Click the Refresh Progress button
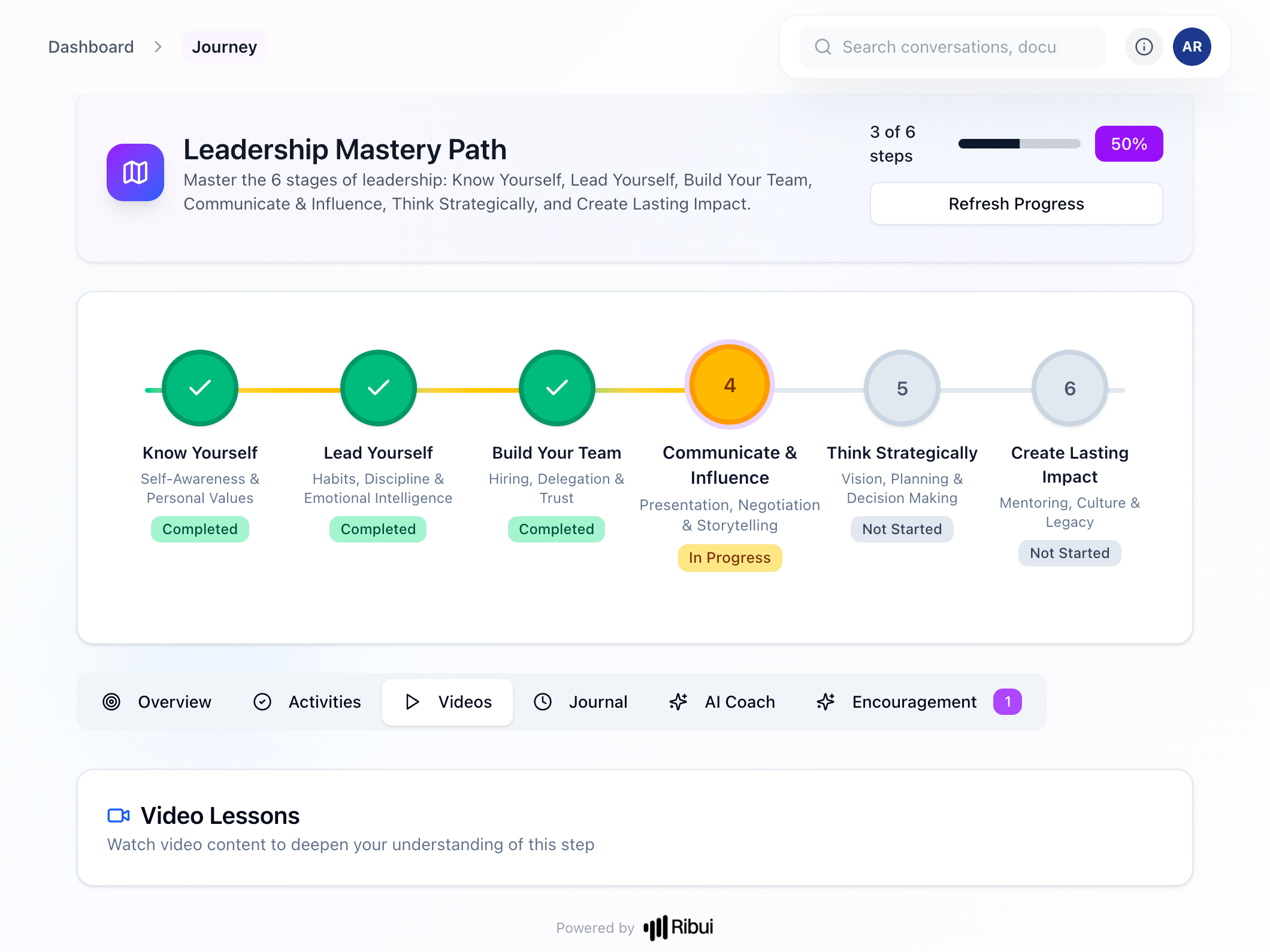Screen dimensions: 1270x952 [x=1015, y=204]
